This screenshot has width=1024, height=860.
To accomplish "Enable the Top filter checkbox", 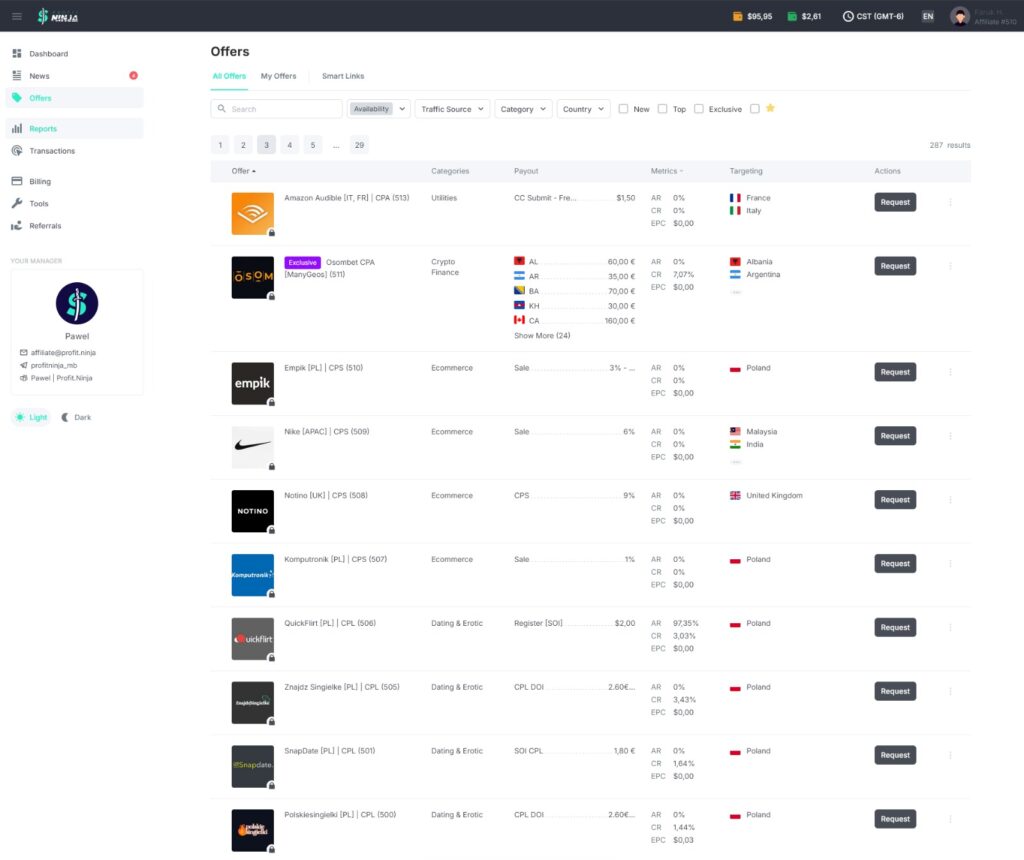I will pos(662,109).
